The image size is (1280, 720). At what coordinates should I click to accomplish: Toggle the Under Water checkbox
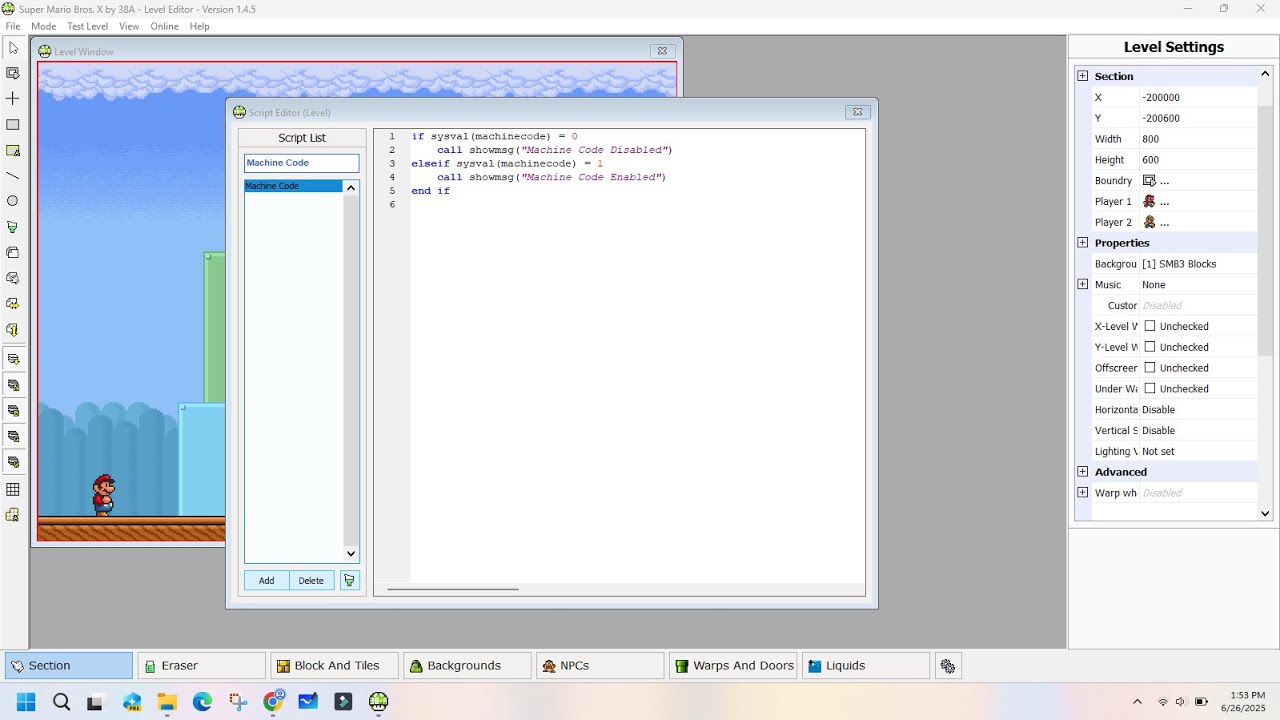click(1150, 389)
